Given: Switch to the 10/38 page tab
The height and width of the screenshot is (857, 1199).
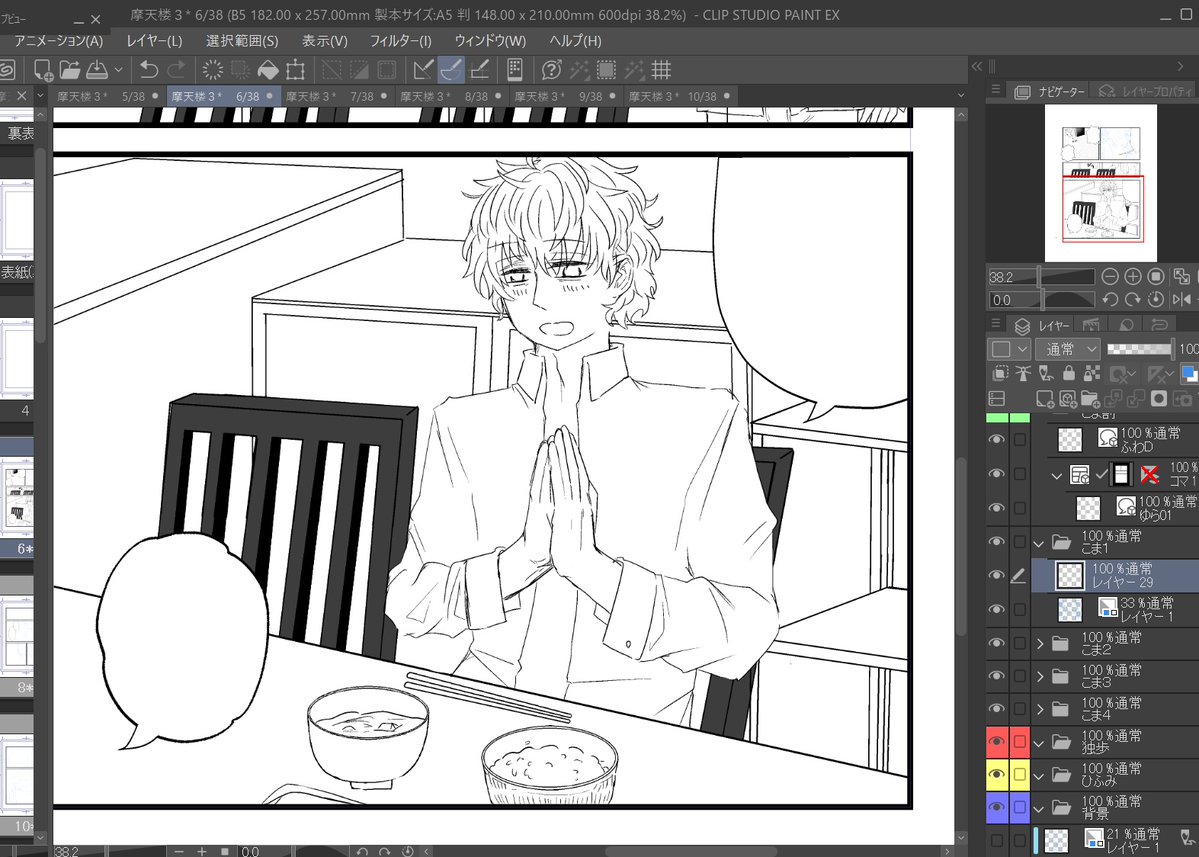Looking at the screenshot, I should (679, 96).
